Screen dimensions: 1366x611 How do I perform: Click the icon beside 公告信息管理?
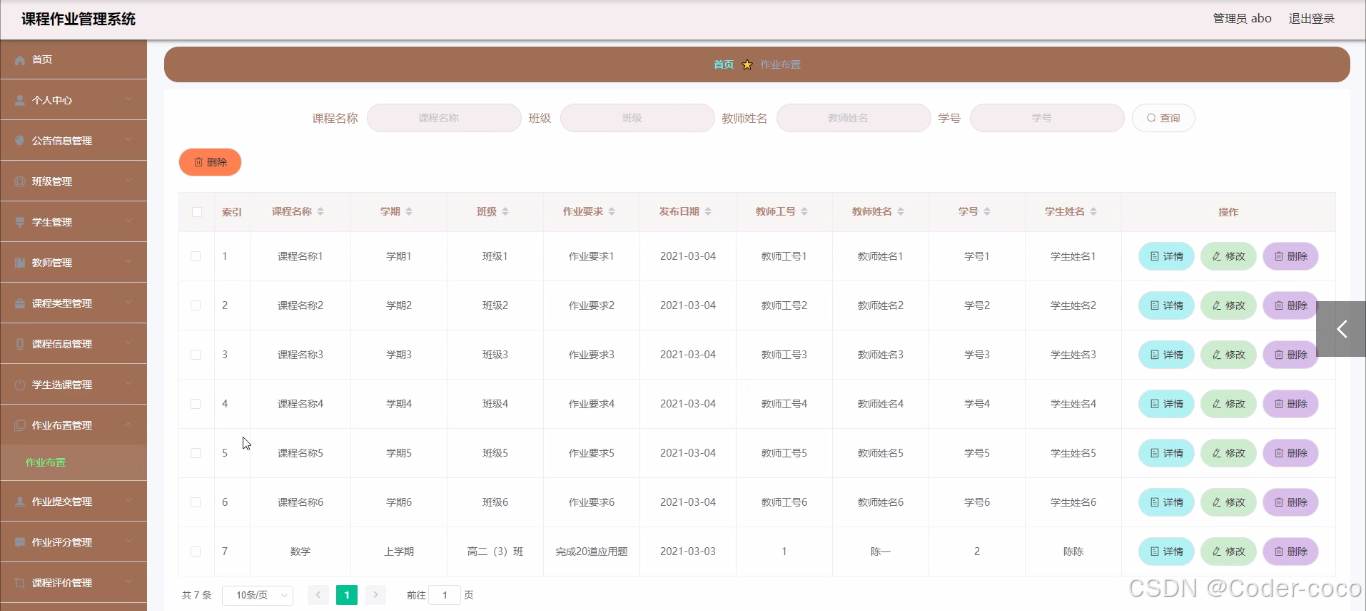pyautogui.click(x=20, y=141)
